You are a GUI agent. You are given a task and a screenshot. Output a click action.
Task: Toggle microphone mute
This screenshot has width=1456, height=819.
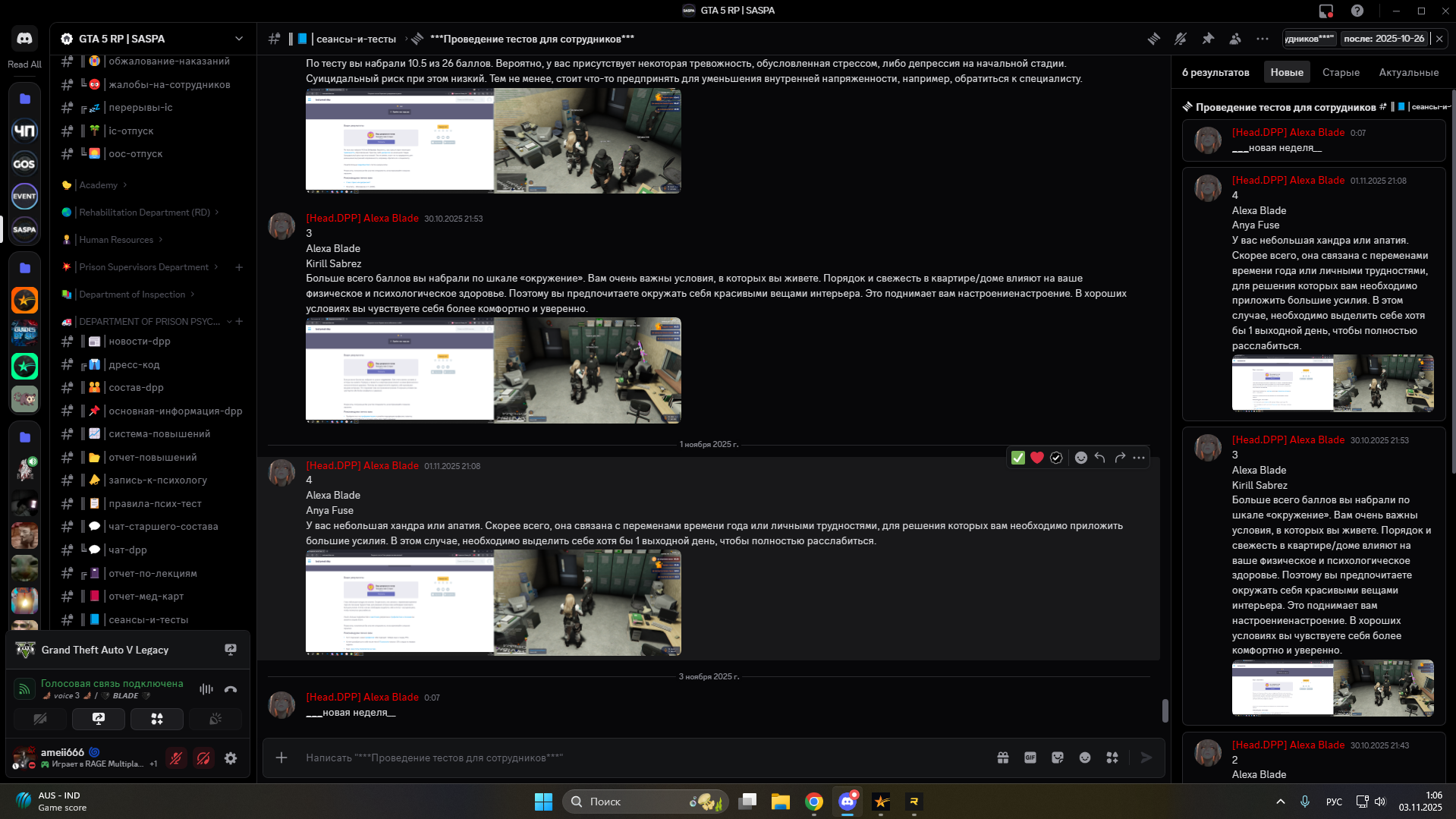[176, 758]
